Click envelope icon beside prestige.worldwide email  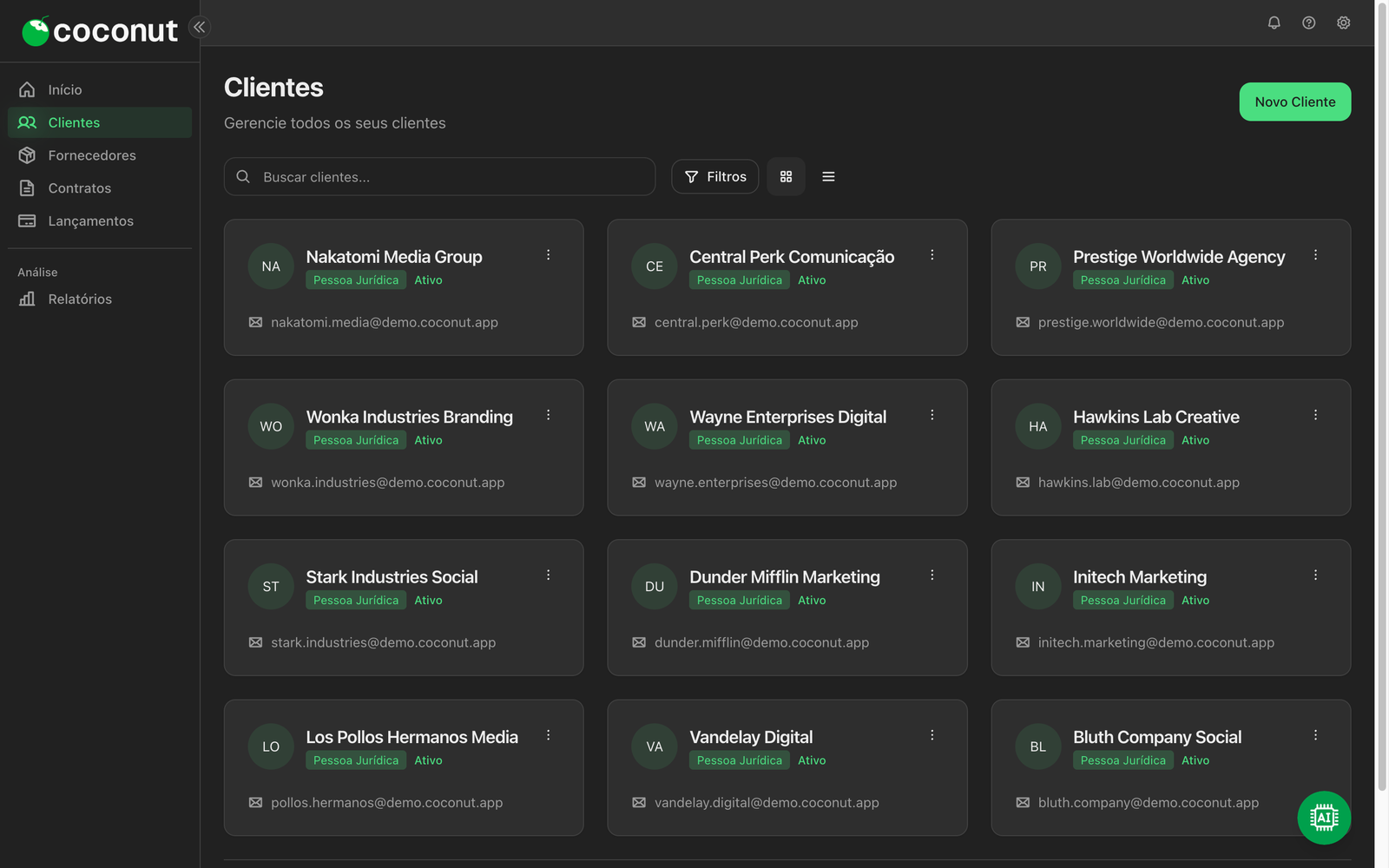pos(1023,322)
